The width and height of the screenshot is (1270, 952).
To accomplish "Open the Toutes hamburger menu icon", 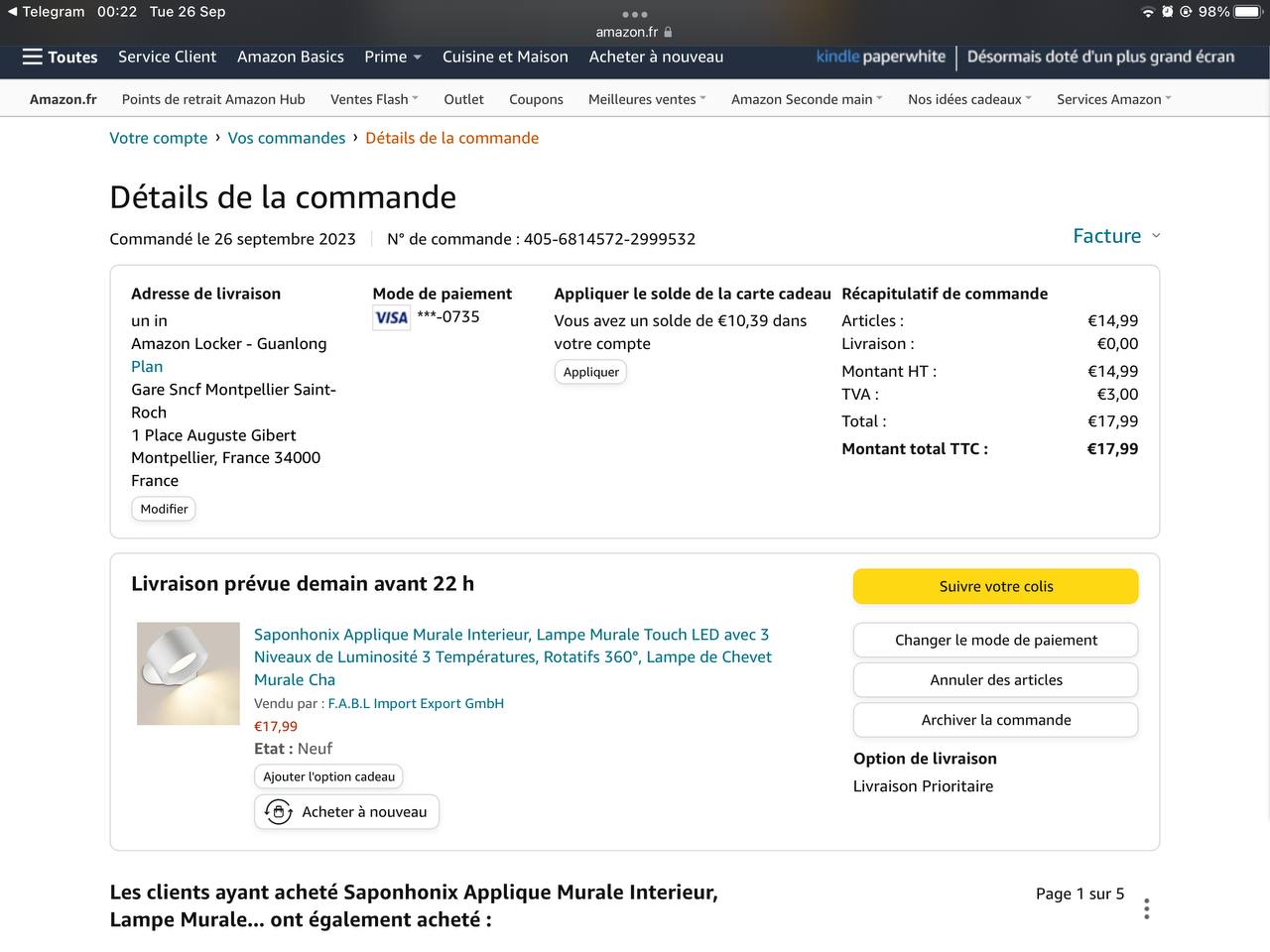I will click(x=32, y=58).
